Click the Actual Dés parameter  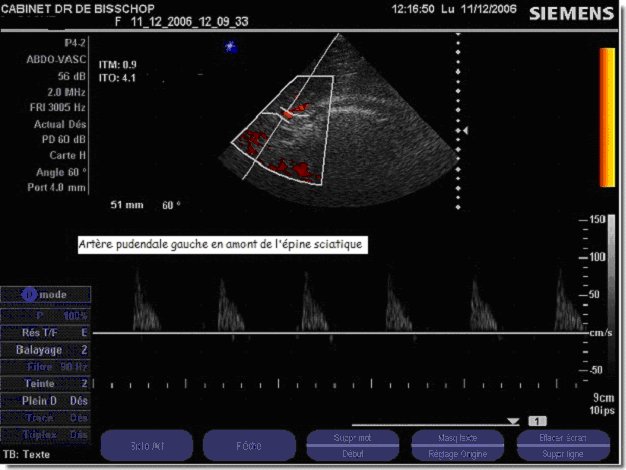[60, 124]
